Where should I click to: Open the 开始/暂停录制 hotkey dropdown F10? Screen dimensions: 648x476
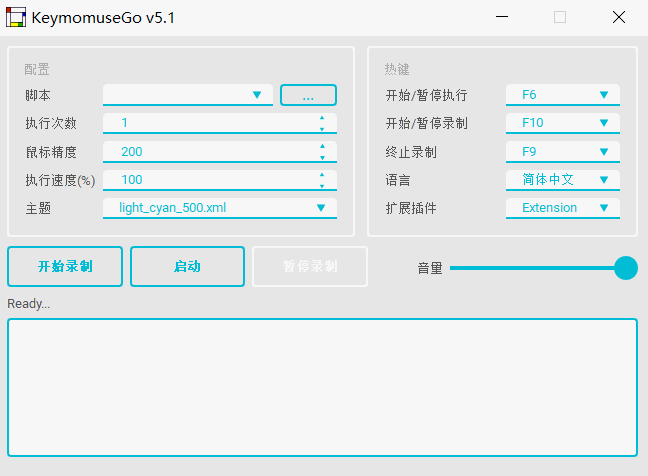(562, 123)
